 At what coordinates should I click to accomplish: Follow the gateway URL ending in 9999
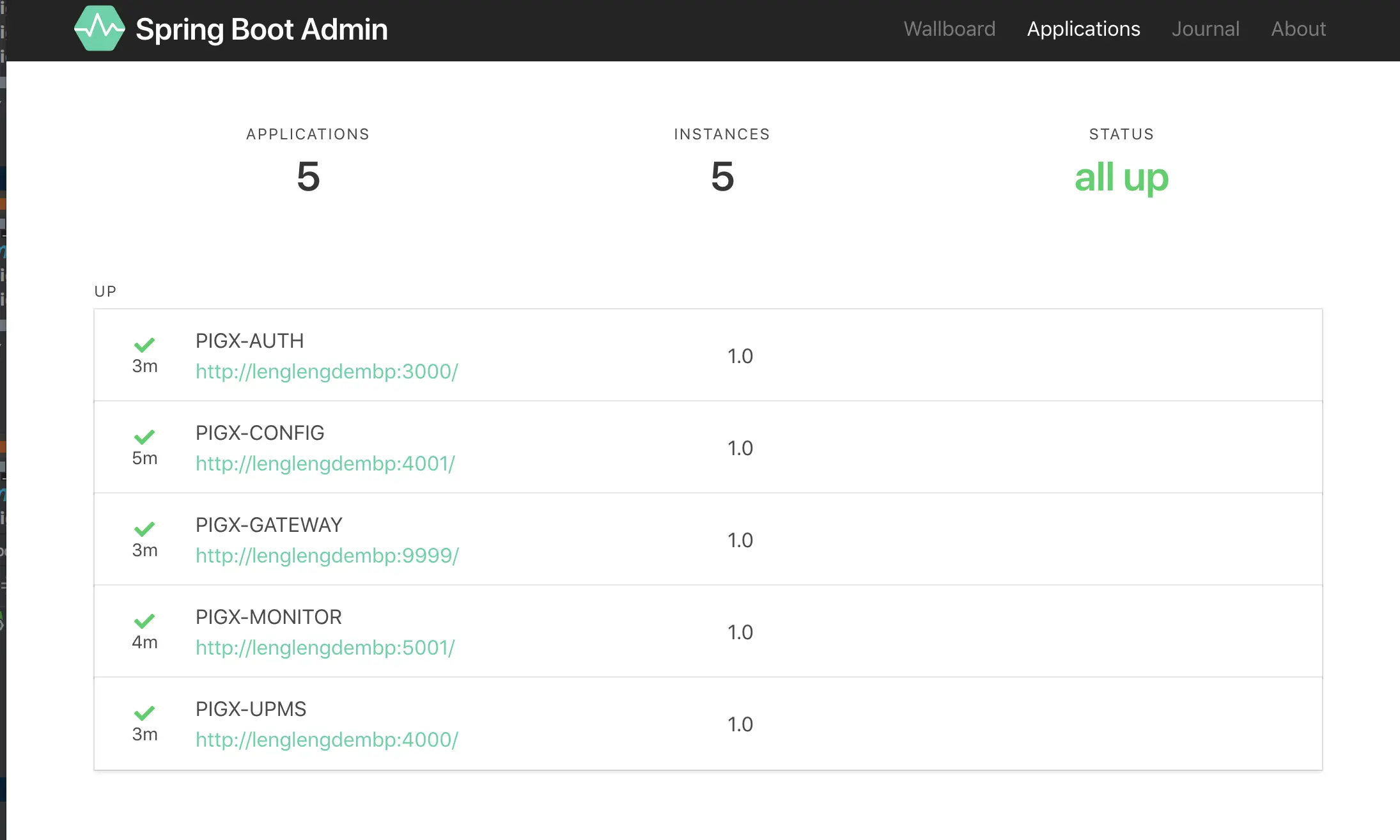pyautogui.click(x=327, y=556)
